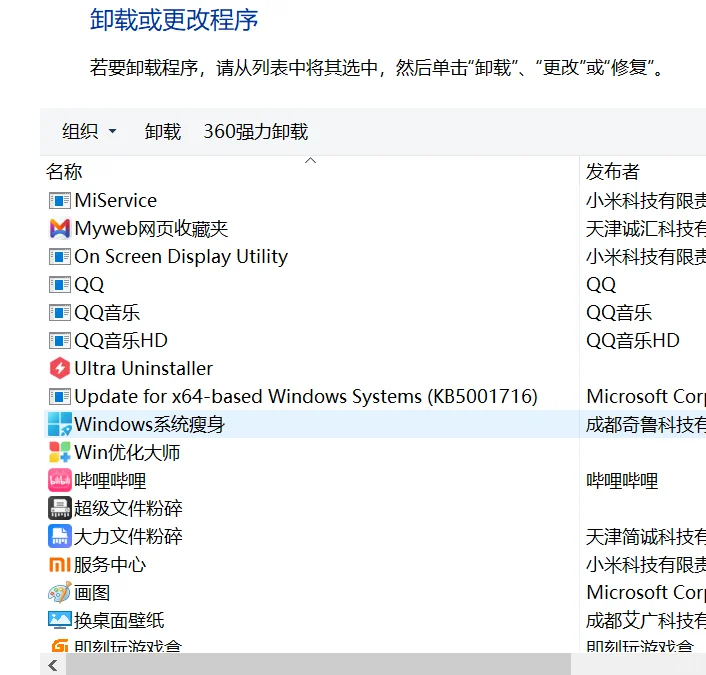Click Microsoft Corp publisher in KB5001716 row
706x675 pixels.
pyautogui.click(x=646, y=397)
